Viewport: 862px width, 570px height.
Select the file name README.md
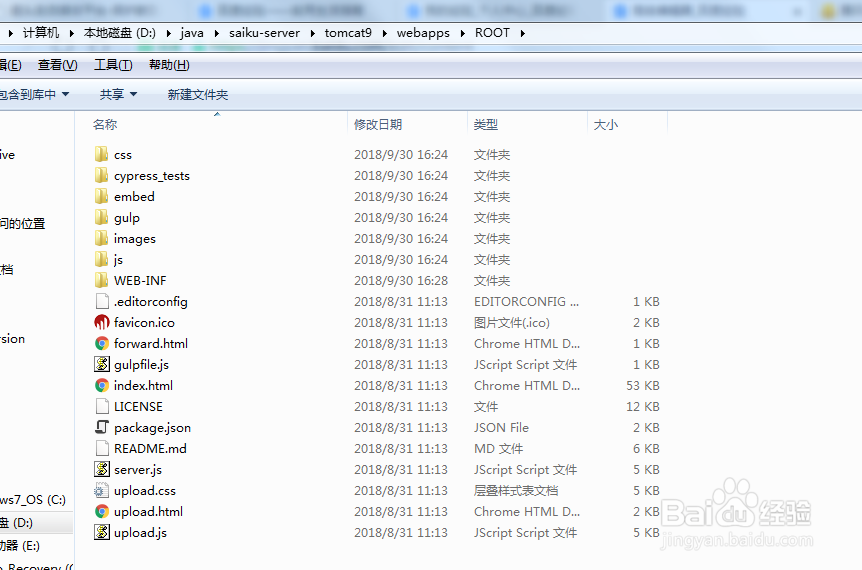click(x=150, y=449)
